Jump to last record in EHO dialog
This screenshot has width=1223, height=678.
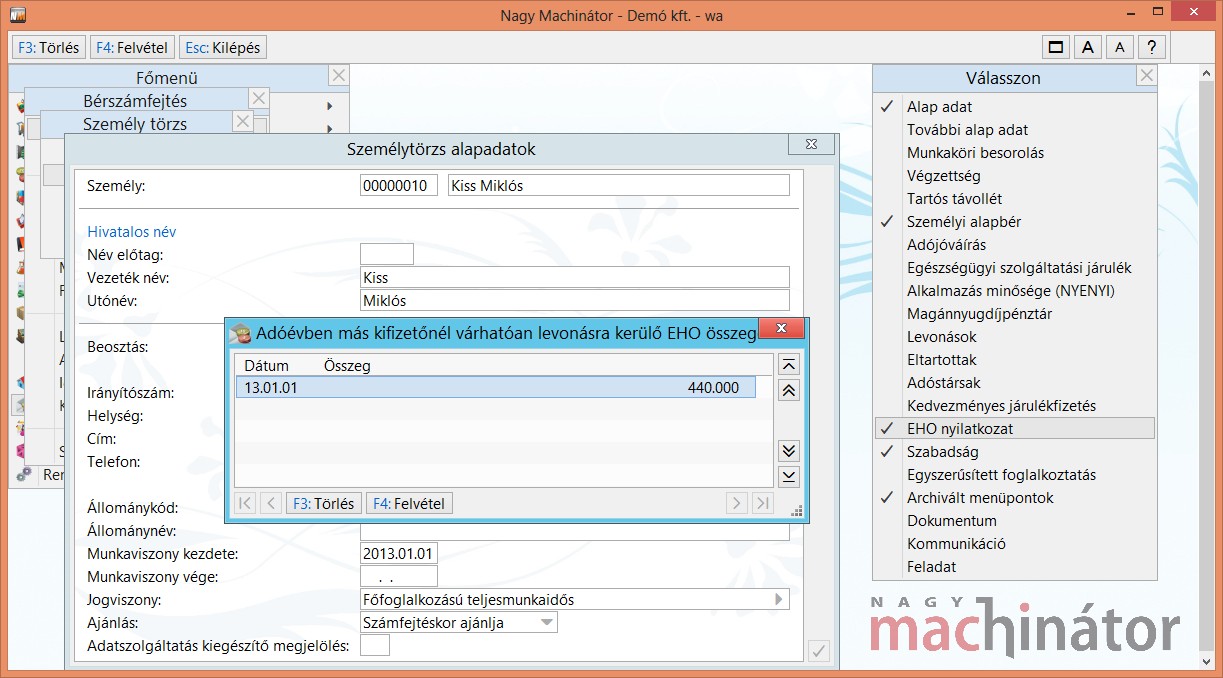(763, 504)
